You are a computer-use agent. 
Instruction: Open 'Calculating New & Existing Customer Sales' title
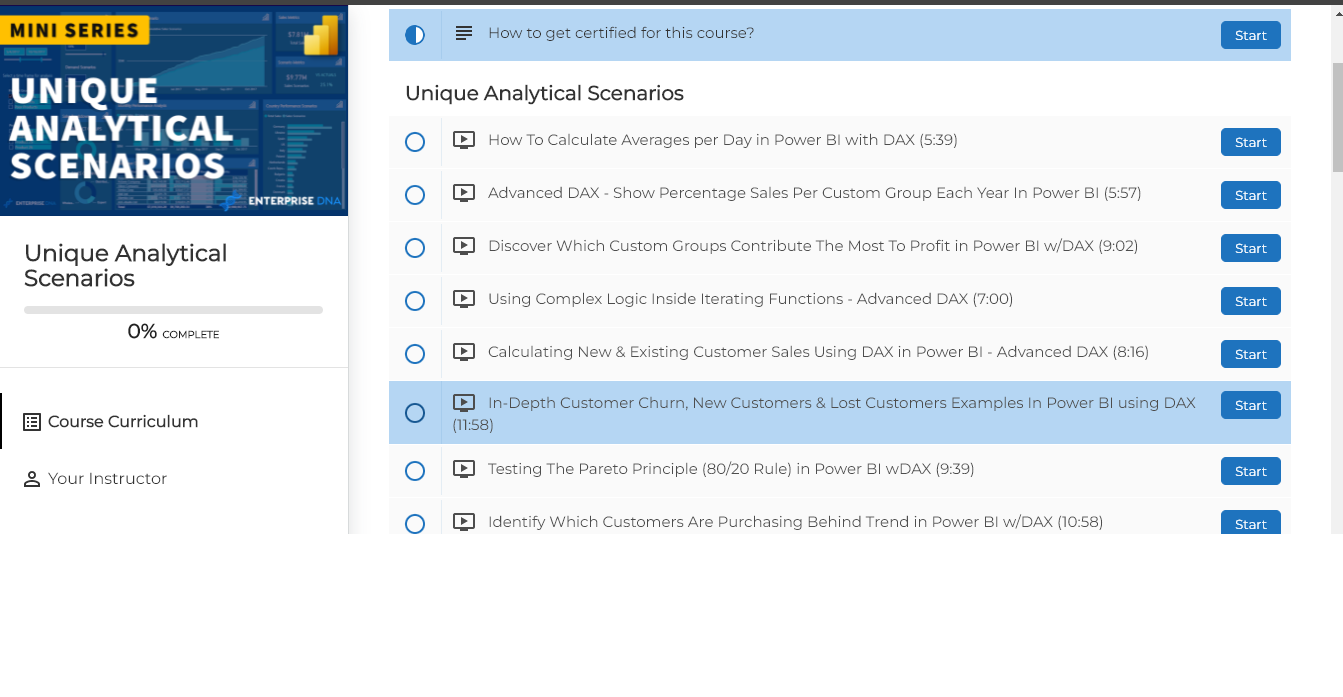[x=818, y=352]
